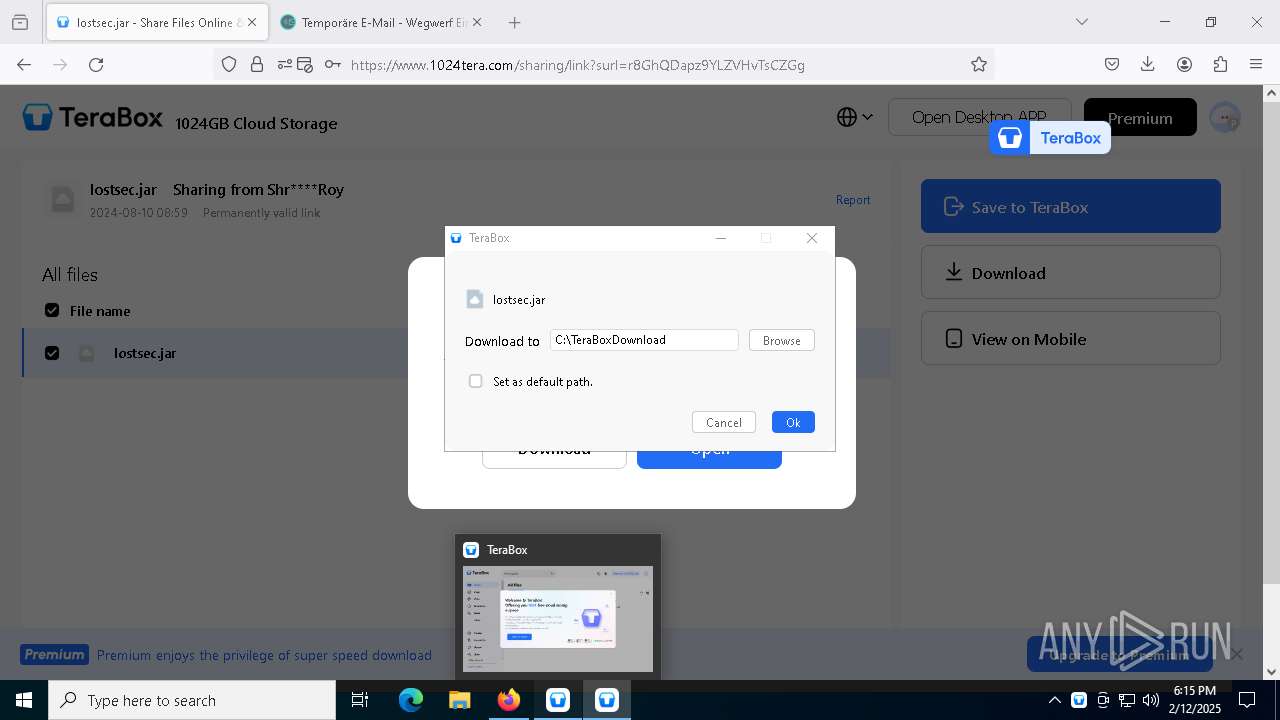This screenshot has height=720, width=1280.
Task: Click the volume icon in tray
Action: click(x=1151, y=700)
